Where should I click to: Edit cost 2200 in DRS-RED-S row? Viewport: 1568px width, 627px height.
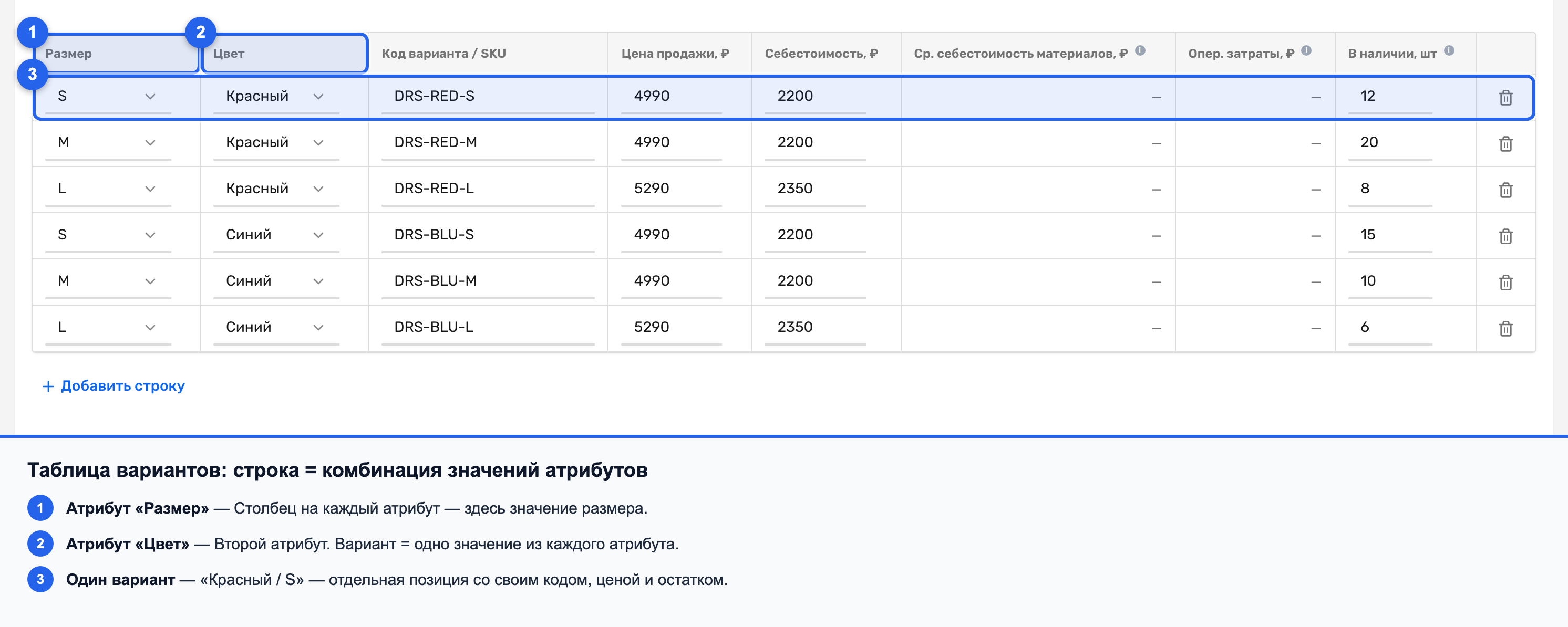(815, 96)
